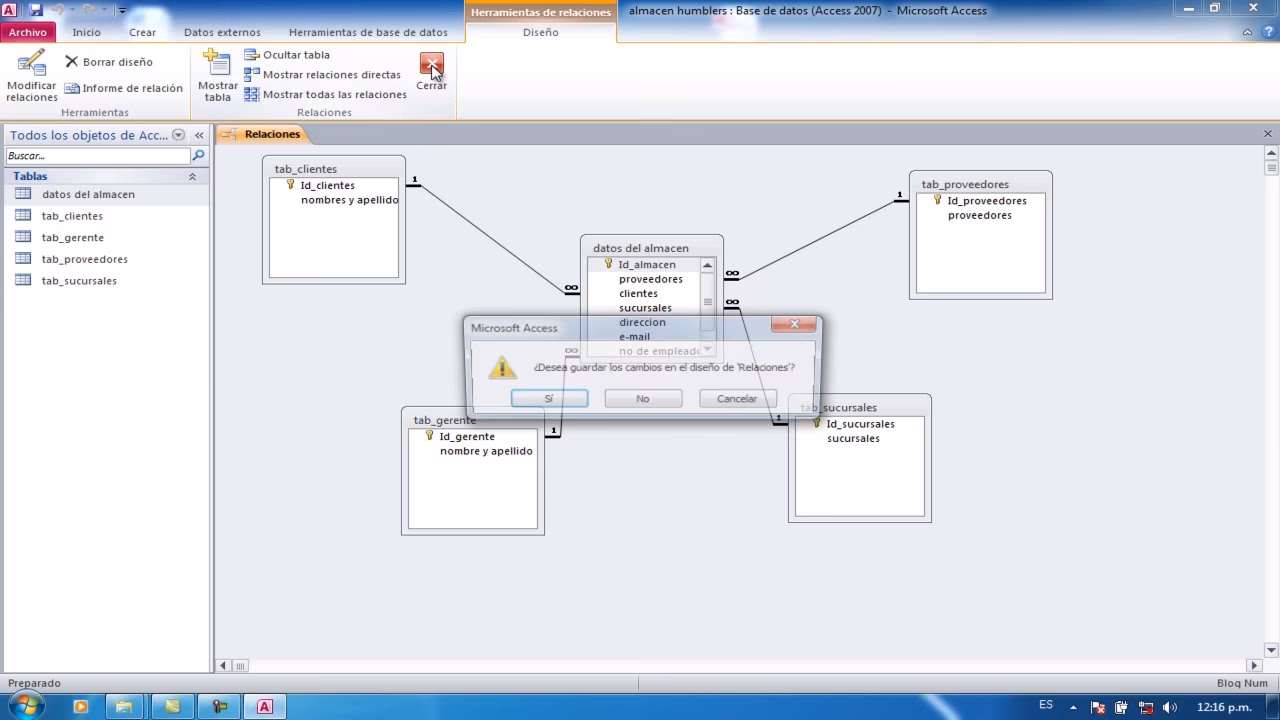
Task: Click Mostrar todas las relaciones
Action: [x=325, y=95]
